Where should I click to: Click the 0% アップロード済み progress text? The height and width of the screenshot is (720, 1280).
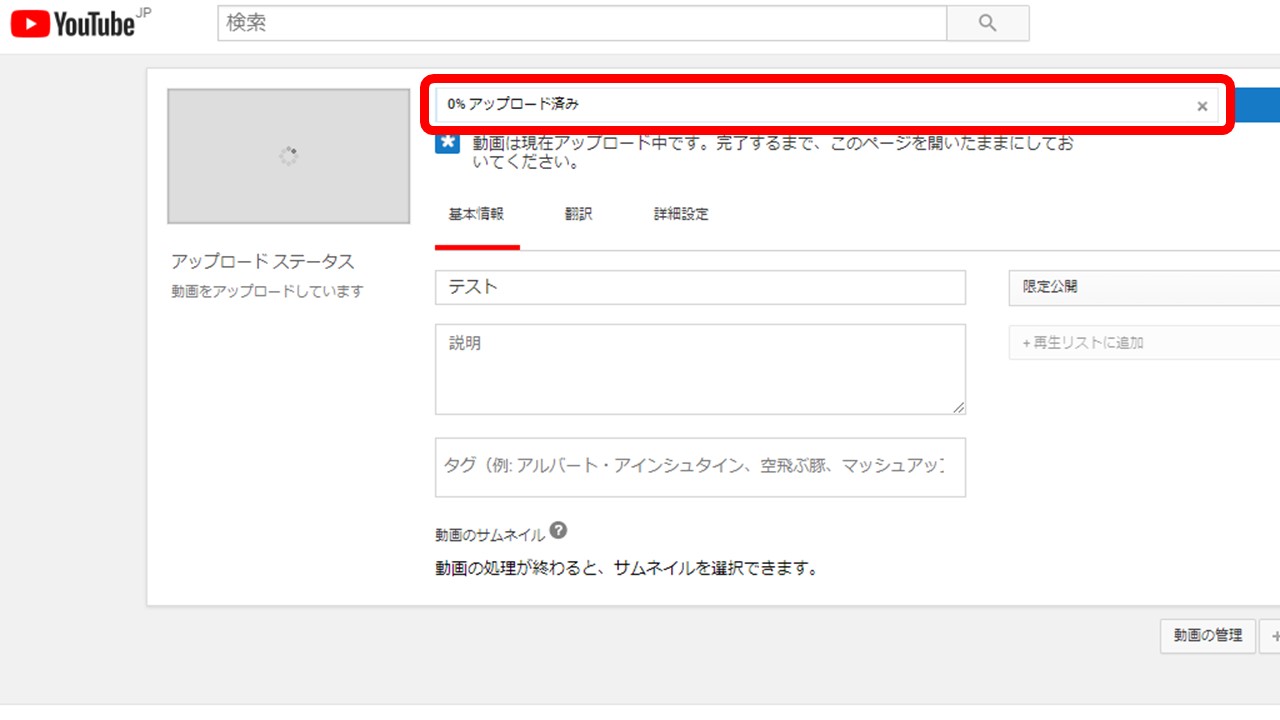(x=513, y=104)
